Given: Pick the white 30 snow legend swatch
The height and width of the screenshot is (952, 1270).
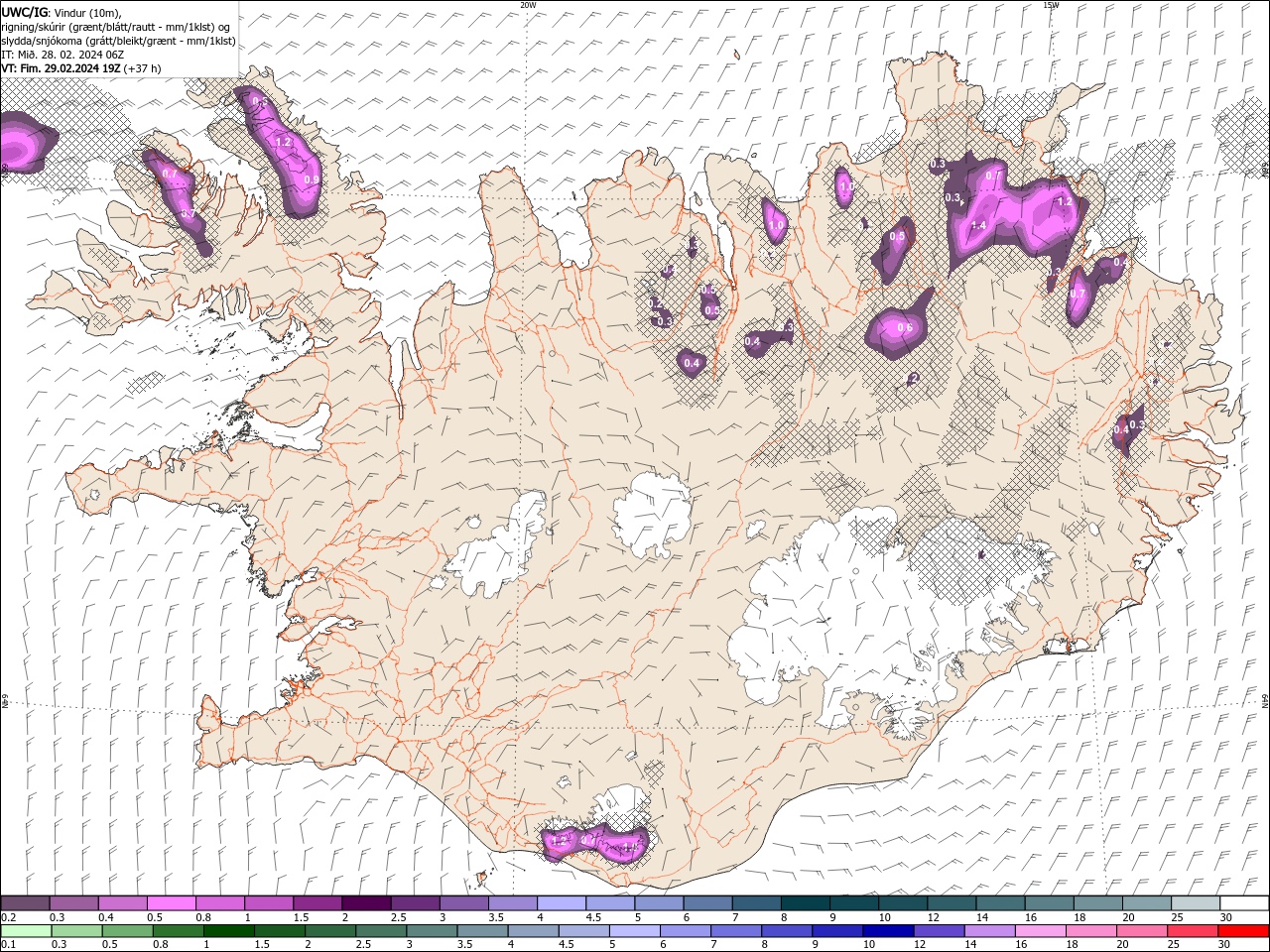Looking at the screenshot, I should 1244,903.
